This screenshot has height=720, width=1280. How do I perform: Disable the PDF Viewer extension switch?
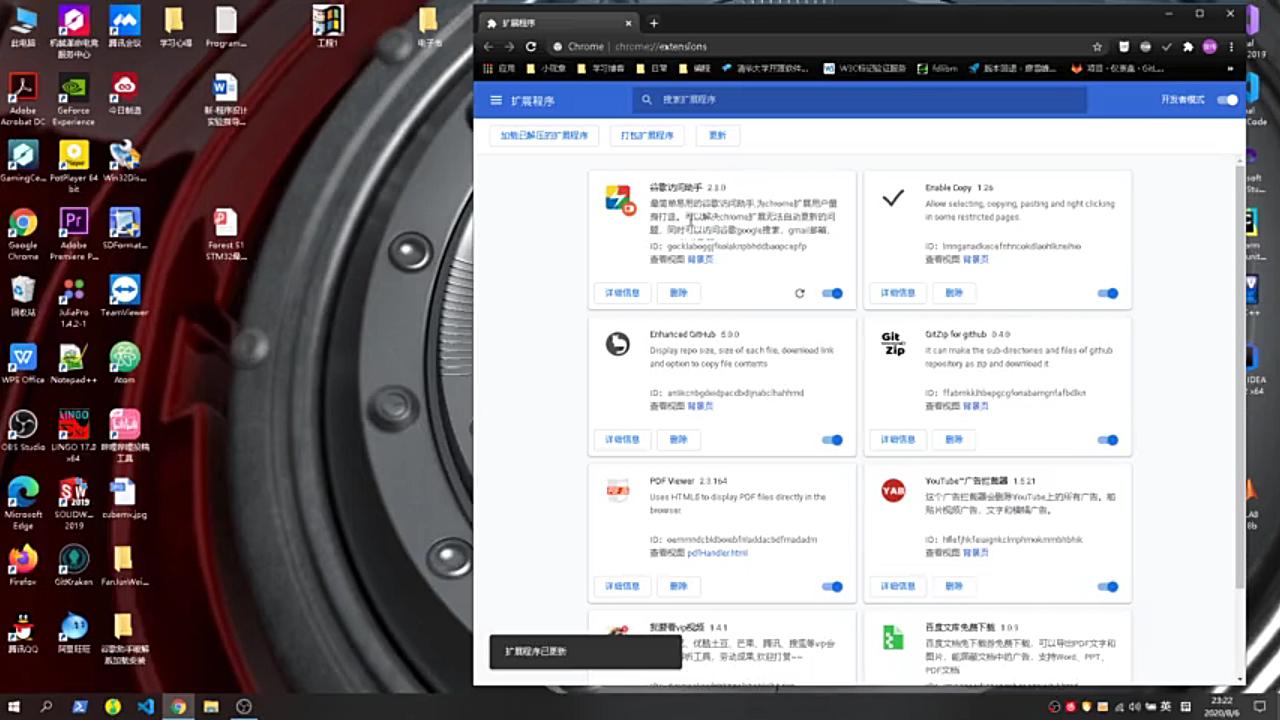[832, 587]
